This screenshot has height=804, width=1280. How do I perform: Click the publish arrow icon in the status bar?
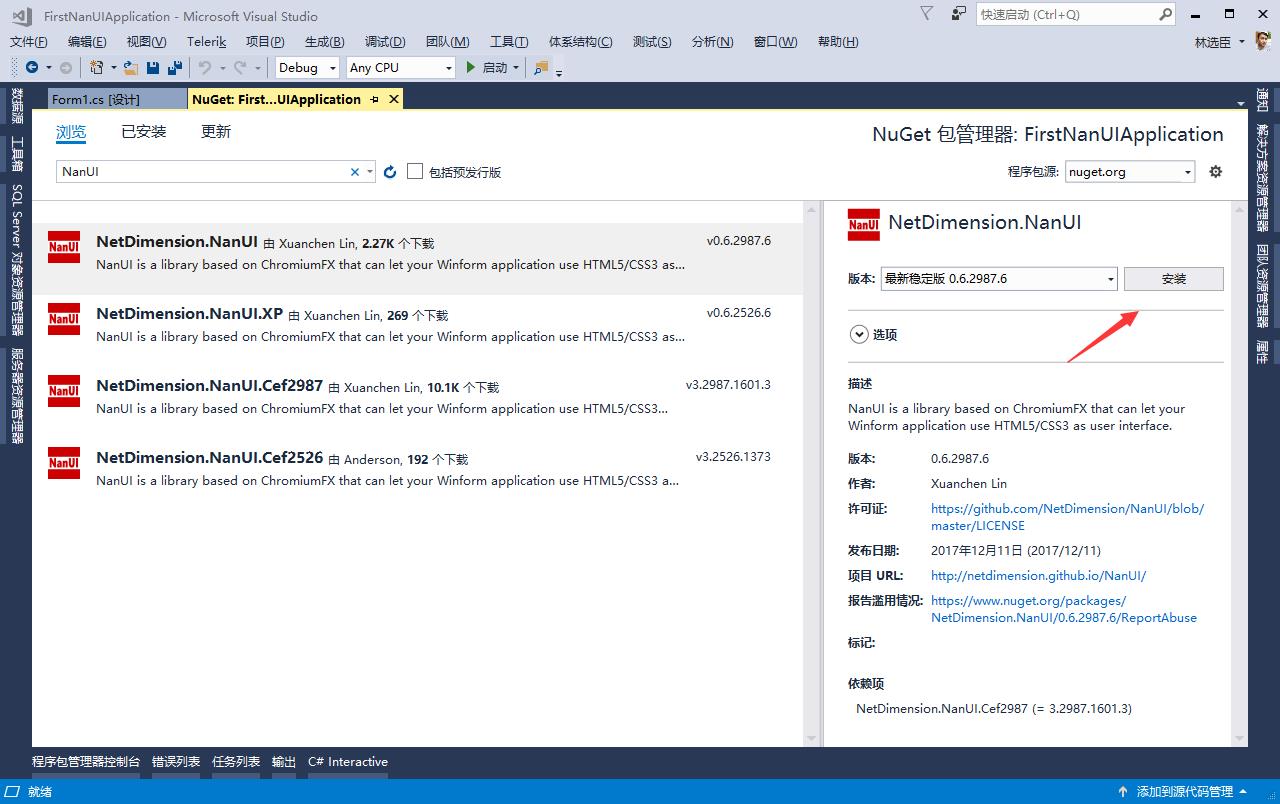(1124, 791)
